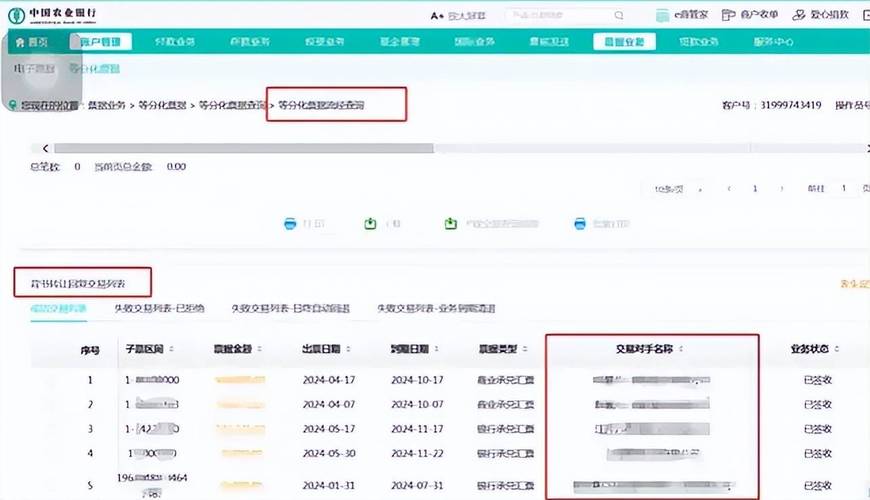Click 等分化票据 breadcrumb link

point(162,105)
